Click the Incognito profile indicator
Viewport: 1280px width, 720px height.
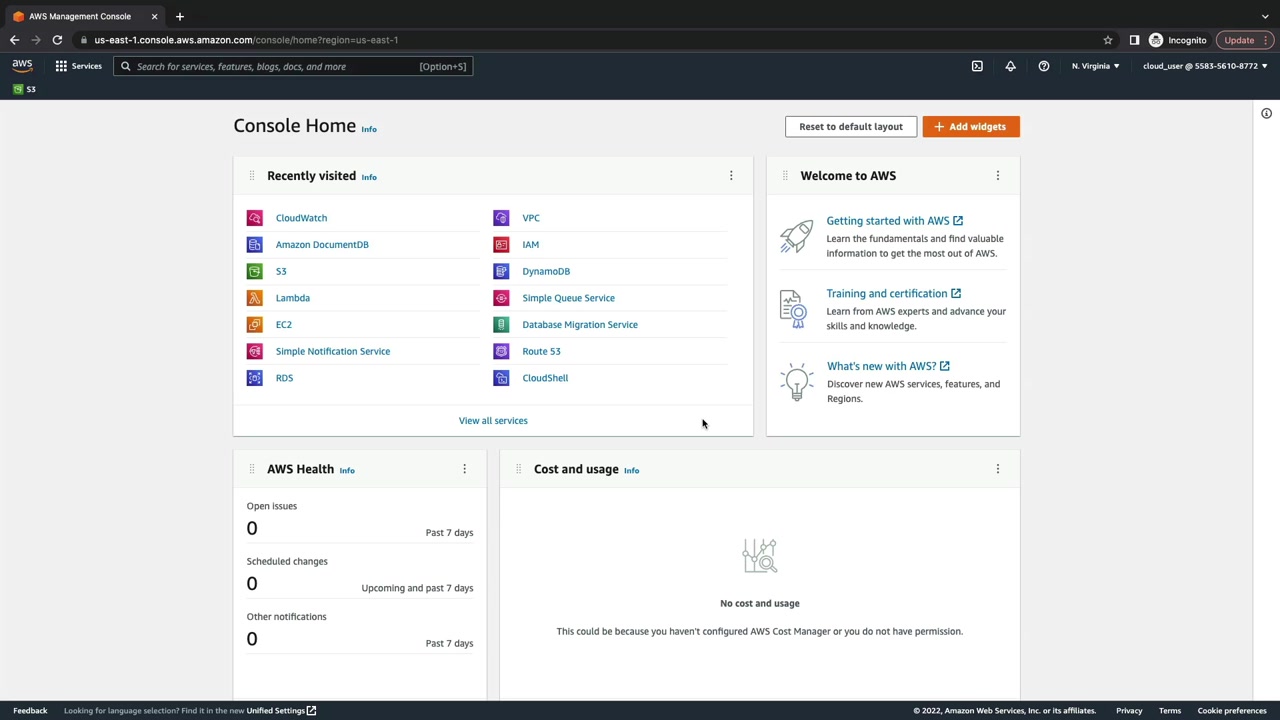[x=1178, y=40]
